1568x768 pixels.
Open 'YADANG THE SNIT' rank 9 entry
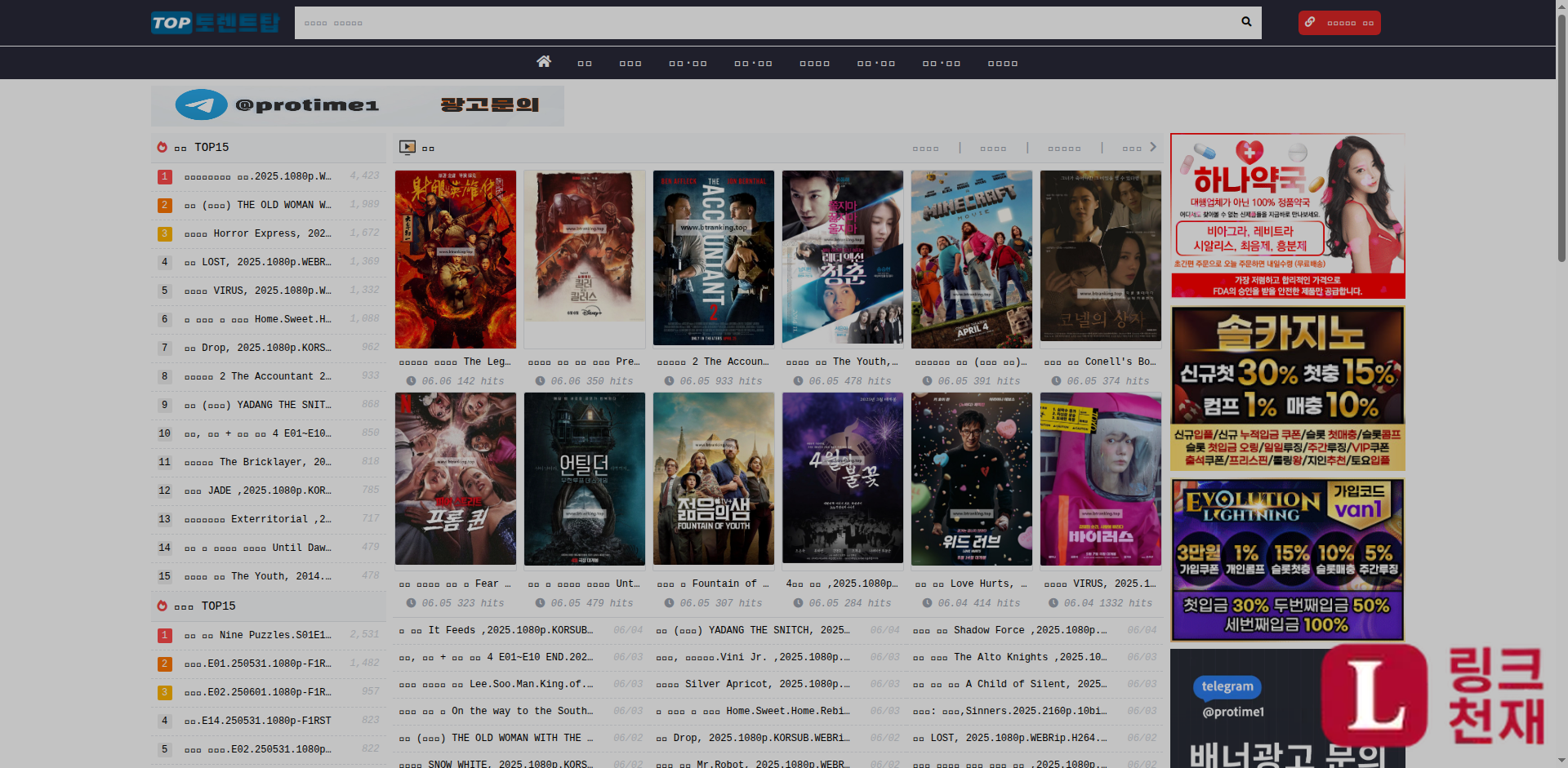point(258,405)
